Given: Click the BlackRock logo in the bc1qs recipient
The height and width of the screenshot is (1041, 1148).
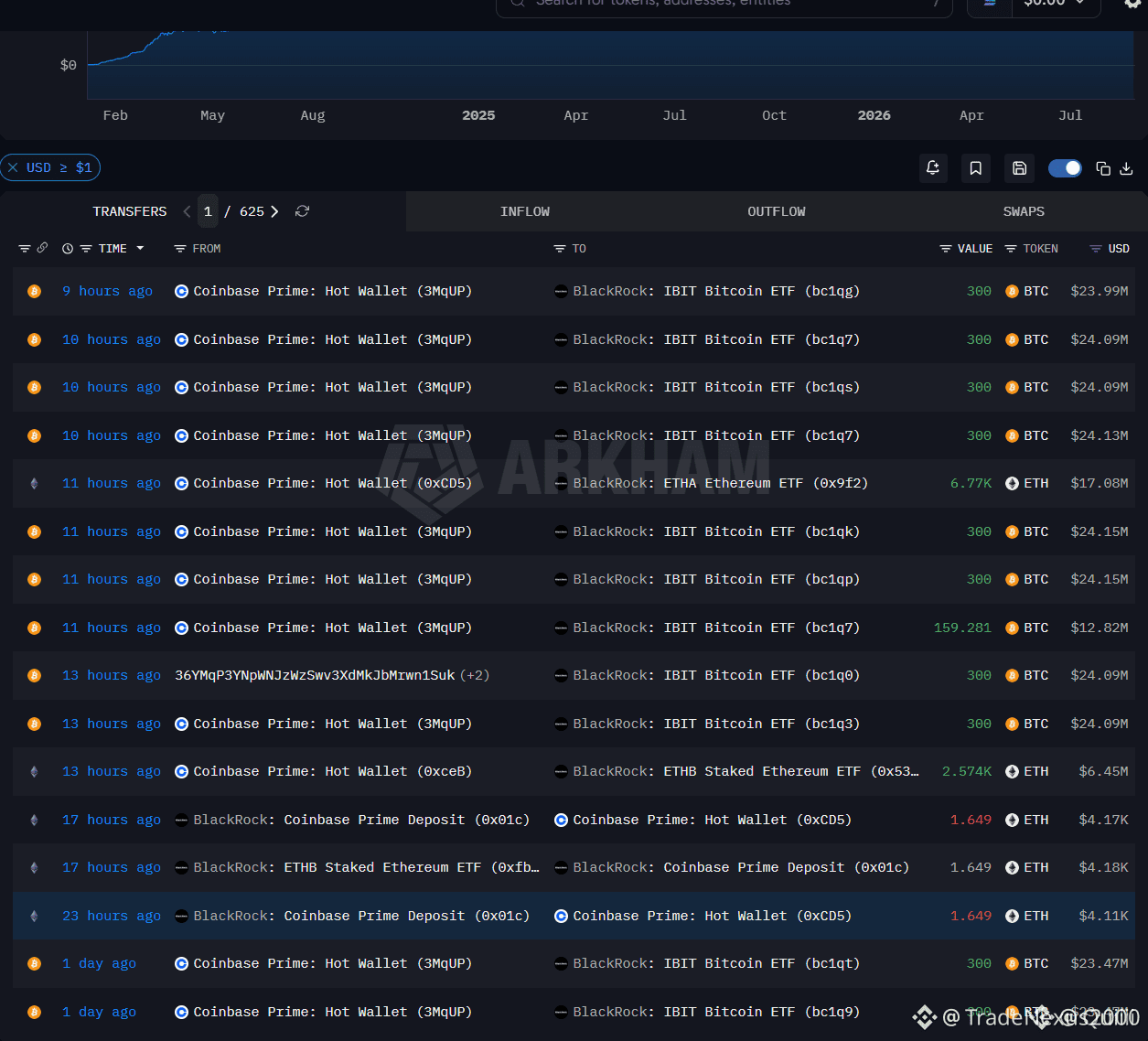Looking at the screenshot, I should [561, 388].
